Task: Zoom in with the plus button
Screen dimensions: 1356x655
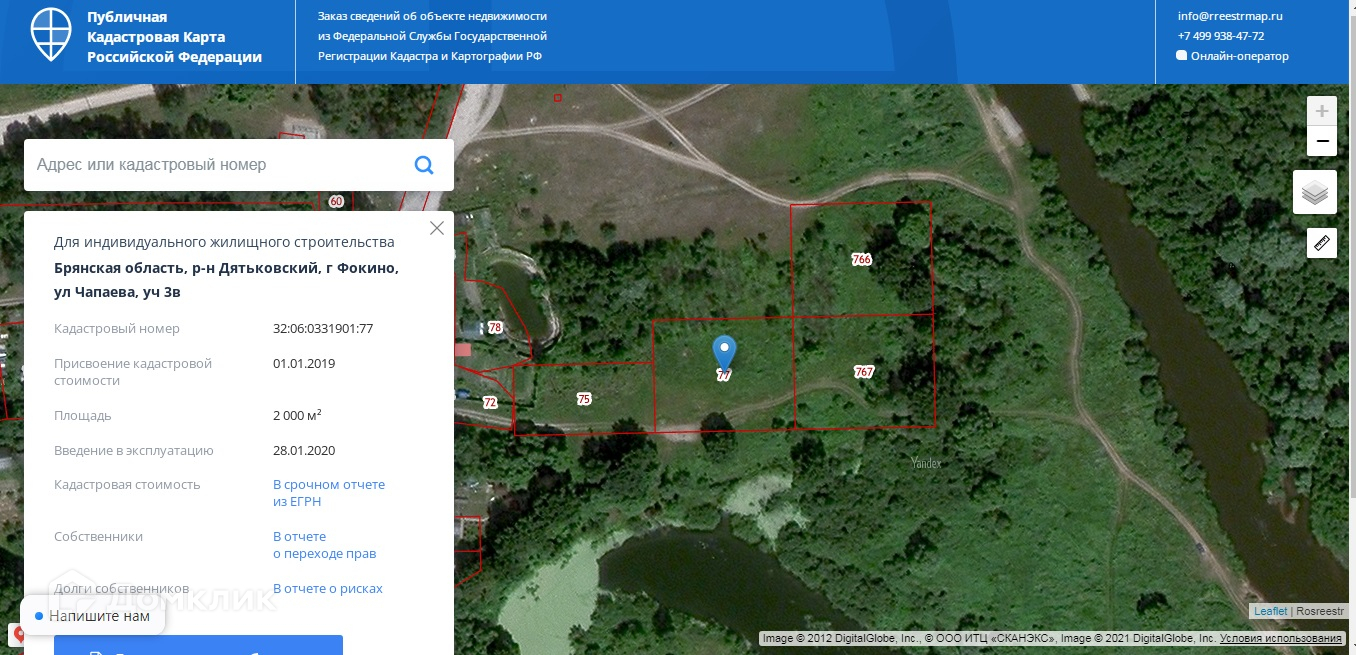Action: pyautogui.click(x=1322, y=111)
